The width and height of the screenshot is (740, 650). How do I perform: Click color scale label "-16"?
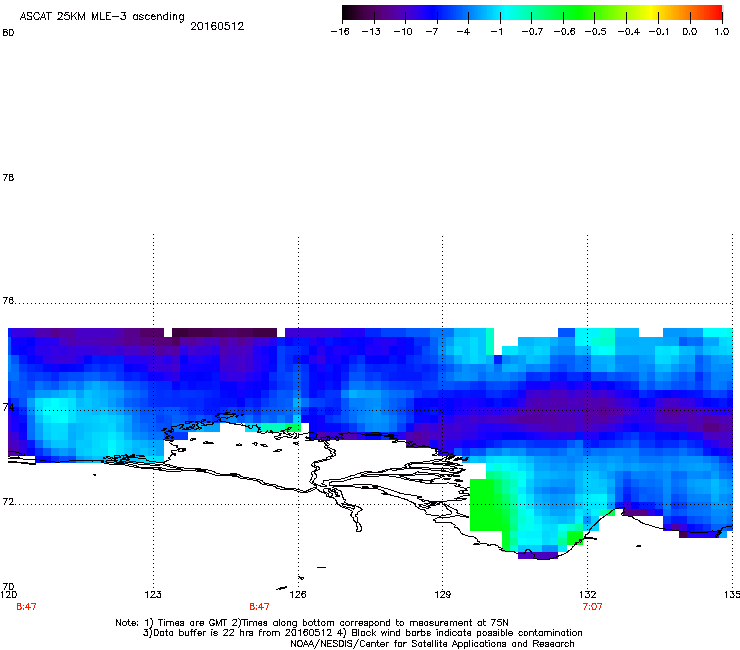340,32
